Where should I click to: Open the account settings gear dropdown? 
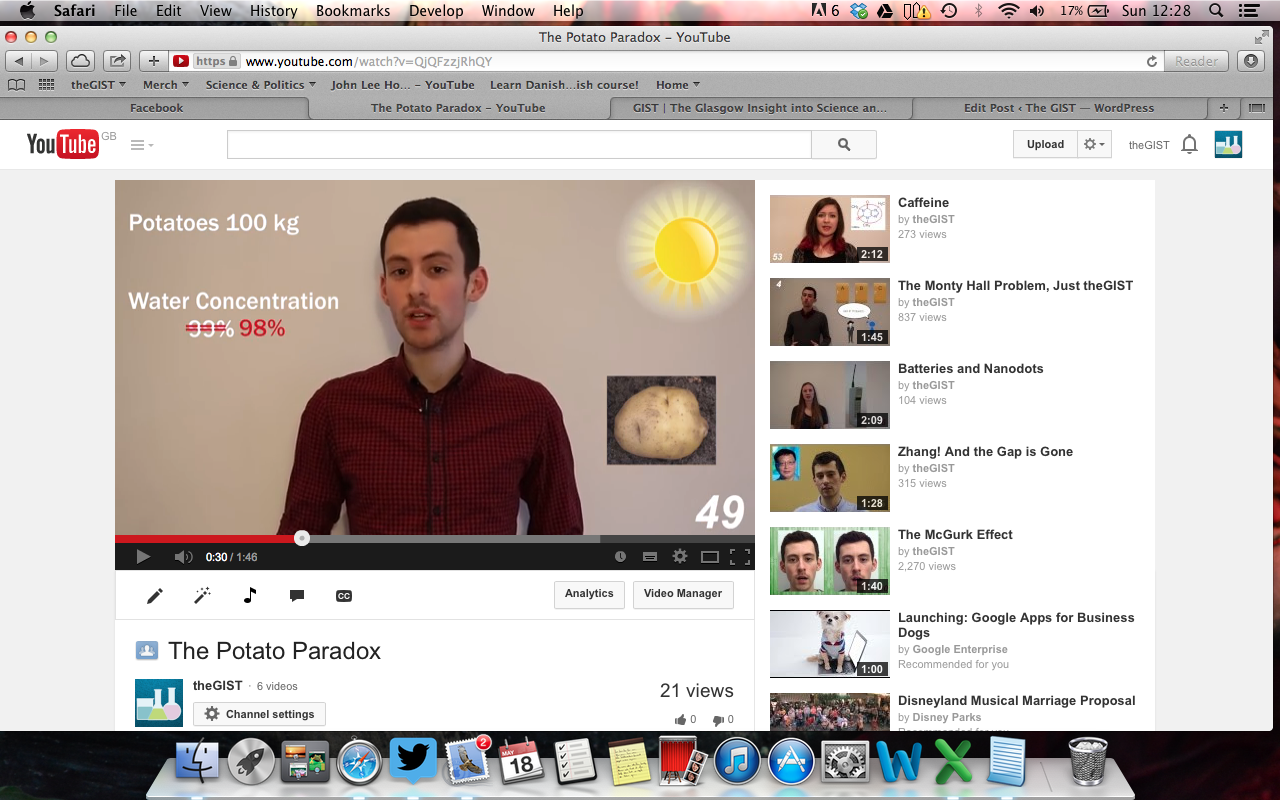coord(1095,145)
